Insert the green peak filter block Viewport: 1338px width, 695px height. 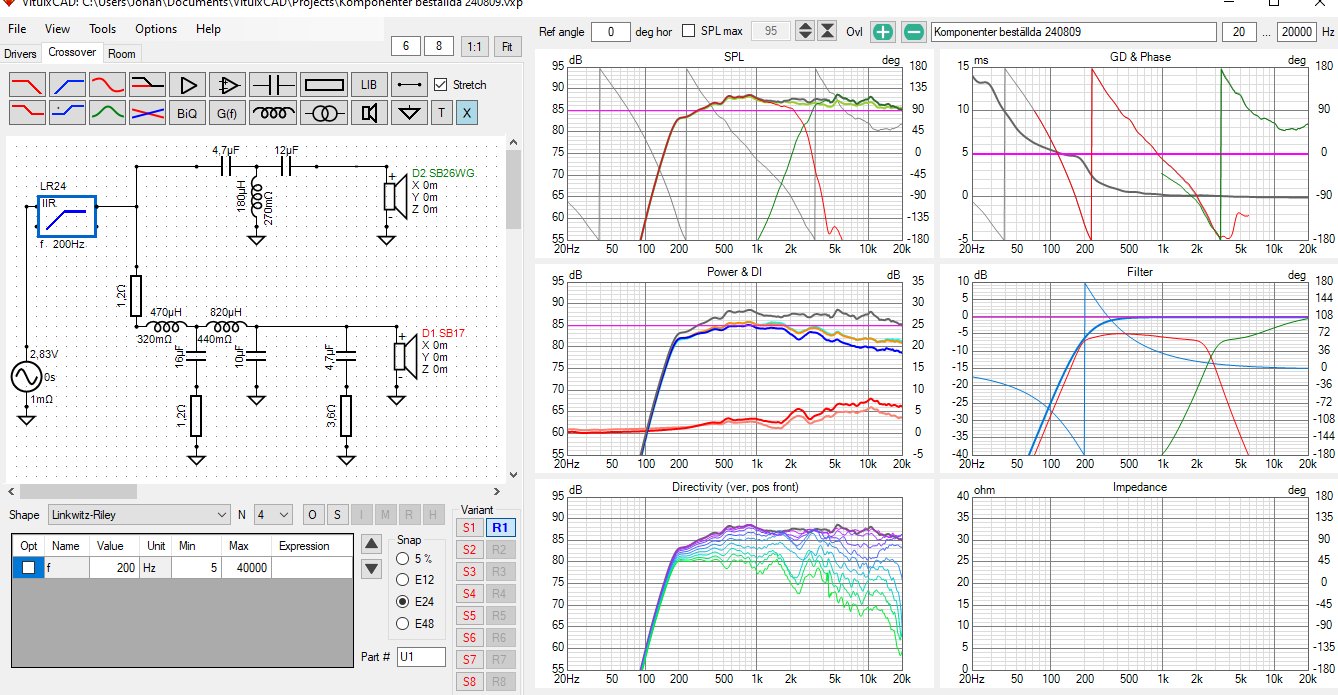[107, 112]
